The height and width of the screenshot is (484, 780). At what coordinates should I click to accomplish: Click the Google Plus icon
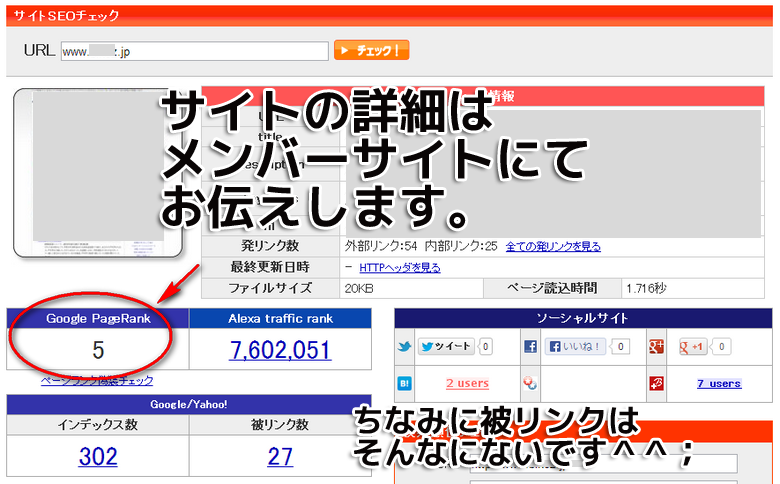point(656,346)
